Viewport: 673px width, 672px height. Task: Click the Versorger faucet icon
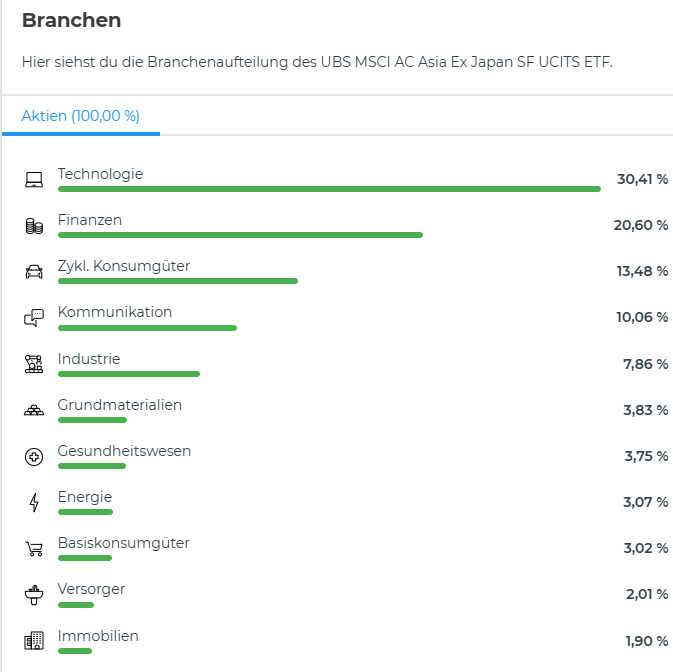click(34, 594)
